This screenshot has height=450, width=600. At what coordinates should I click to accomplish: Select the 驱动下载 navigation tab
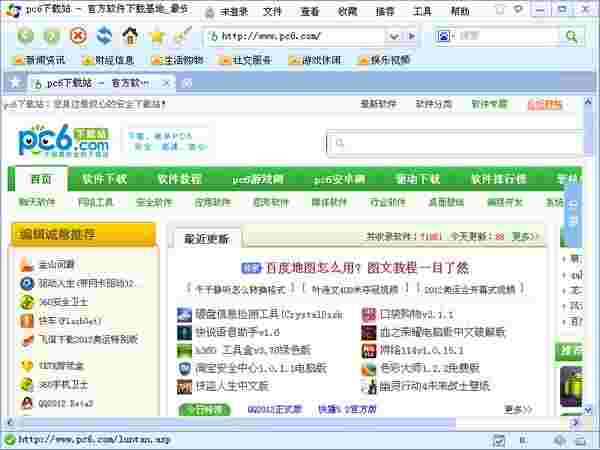[418, 179]
